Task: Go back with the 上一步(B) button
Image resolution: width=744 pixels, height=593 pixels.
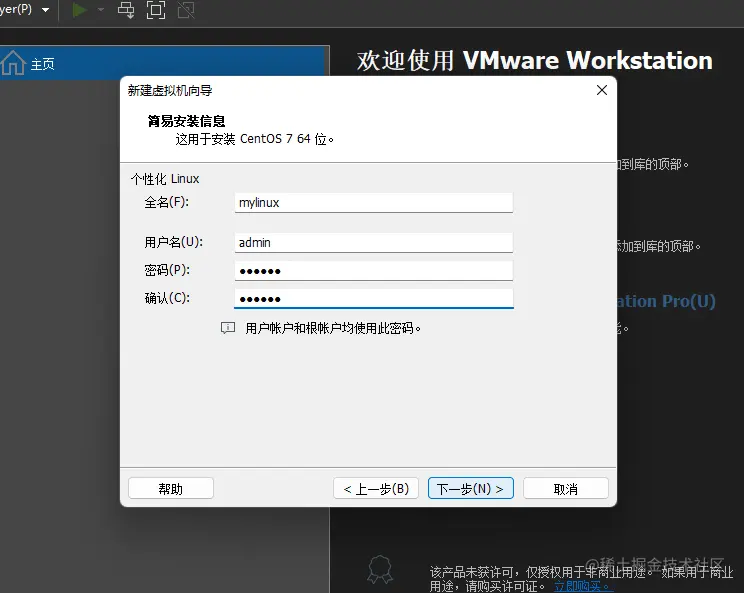Action: 376,488
